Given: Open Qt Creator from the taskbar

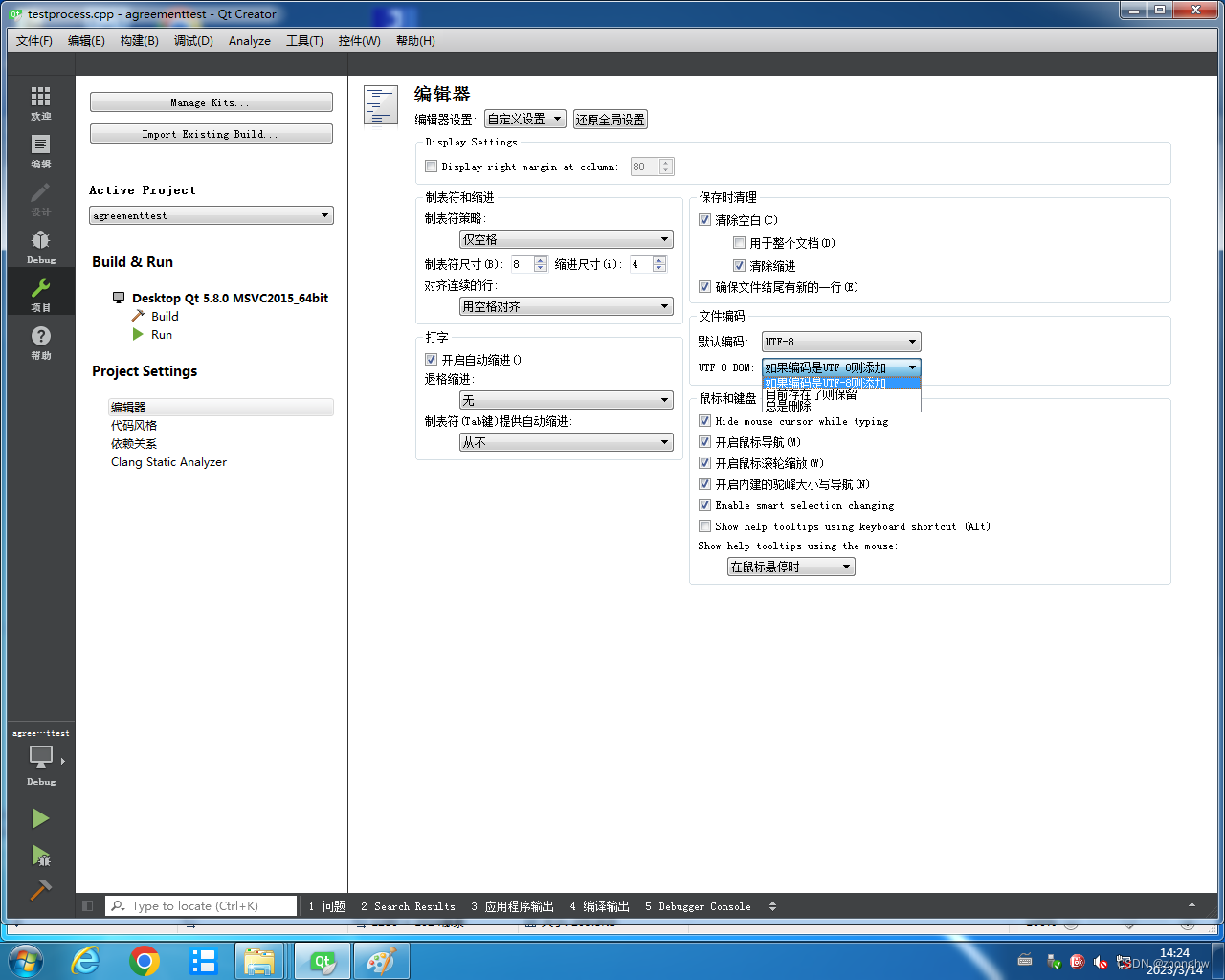Looking at the screenshot, I should (322, 960).
